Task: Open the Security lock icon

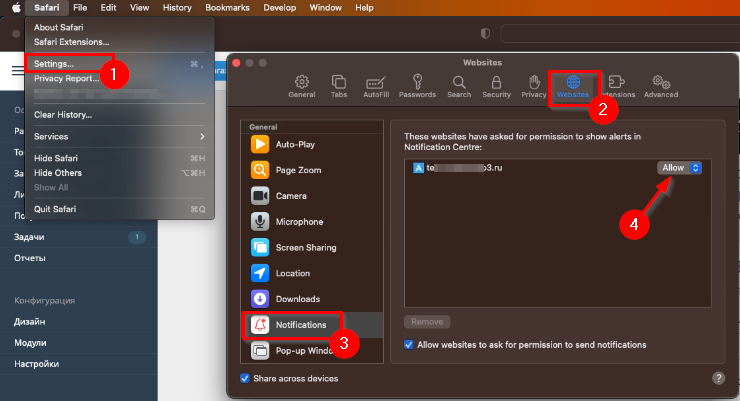Action: click(x=496, y=84)
